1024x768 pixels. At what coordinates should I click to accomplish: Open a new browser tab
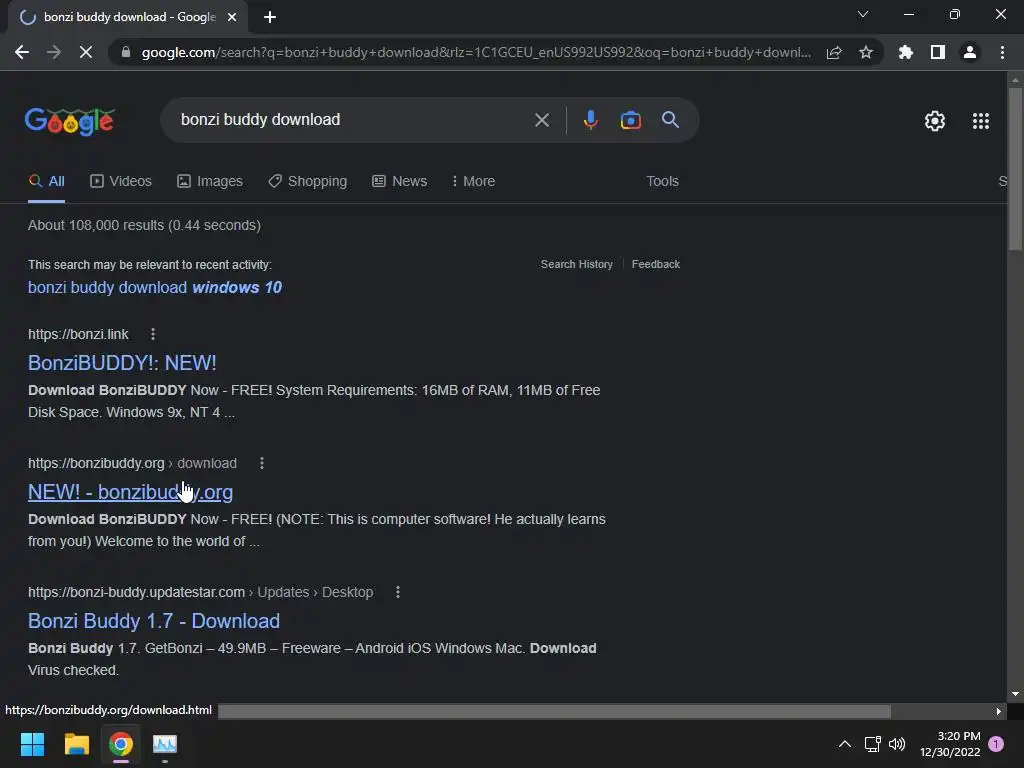(x=270, y=17)
